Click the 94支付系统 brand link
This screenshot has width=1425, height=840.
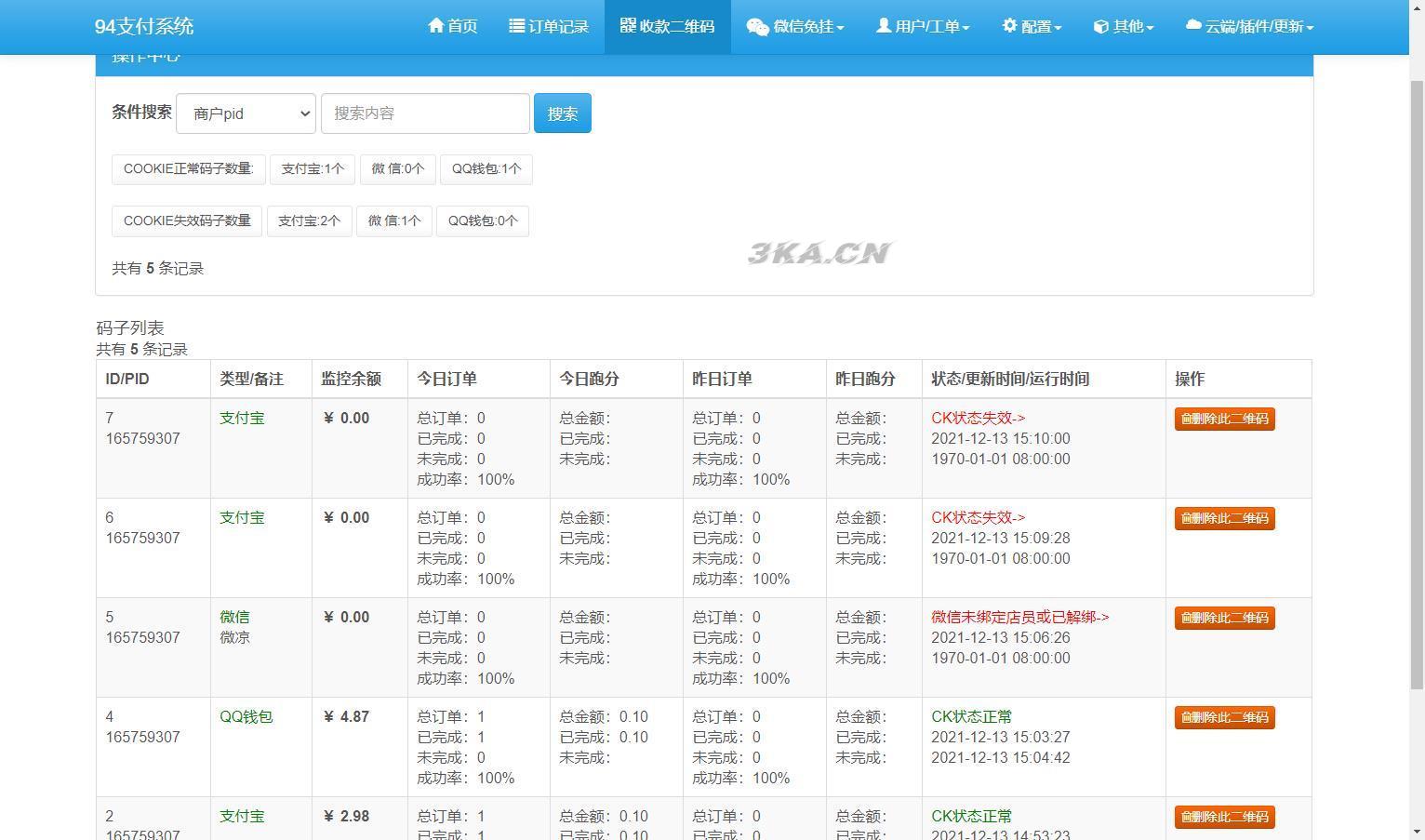(x=144, y=26)
